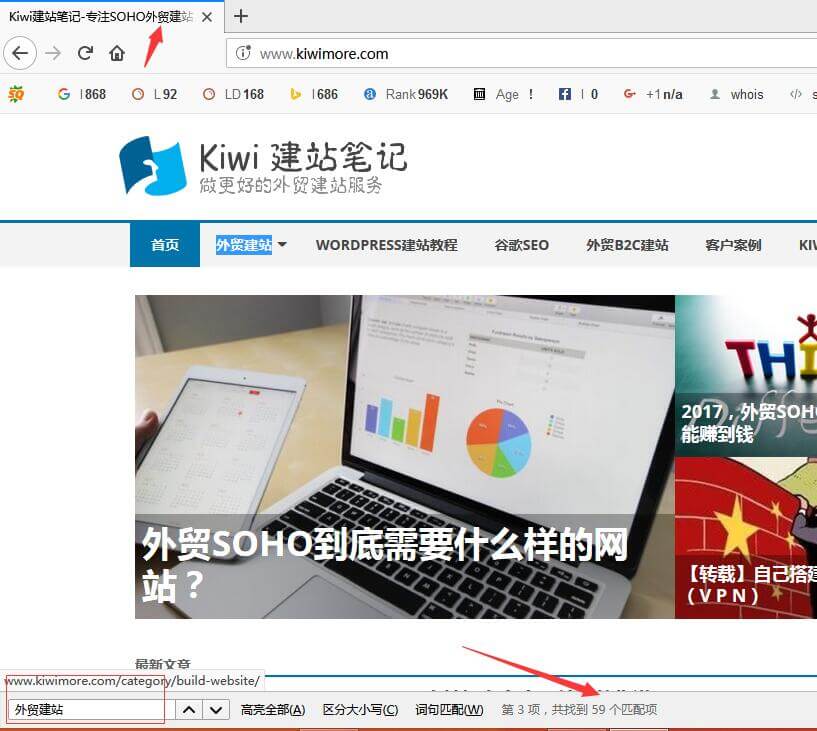This screenshot has height=731, width=817.
Task: Jump to next match with down arrow
Action: (216, 709)
